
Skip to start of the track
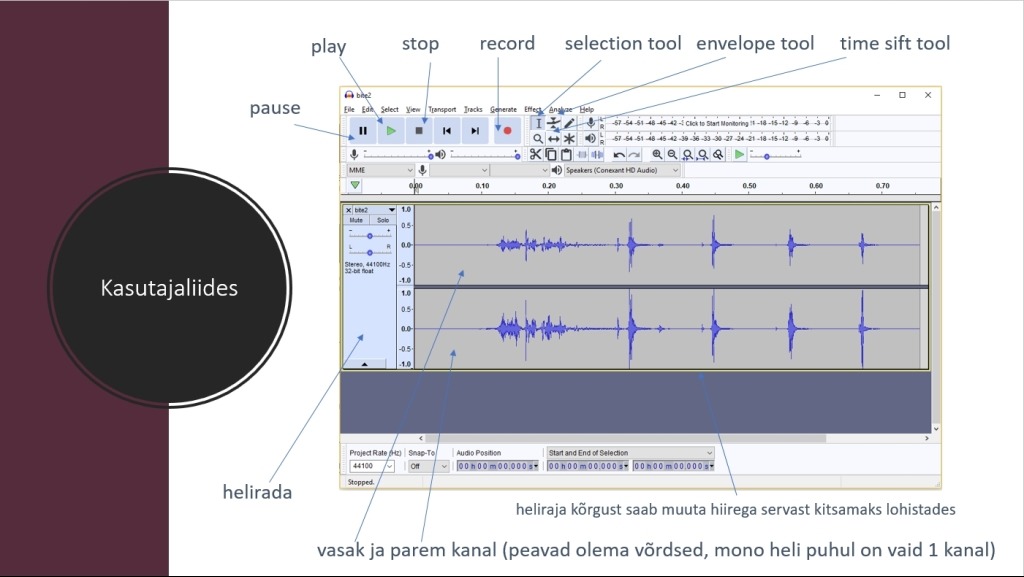click(447, 131)
